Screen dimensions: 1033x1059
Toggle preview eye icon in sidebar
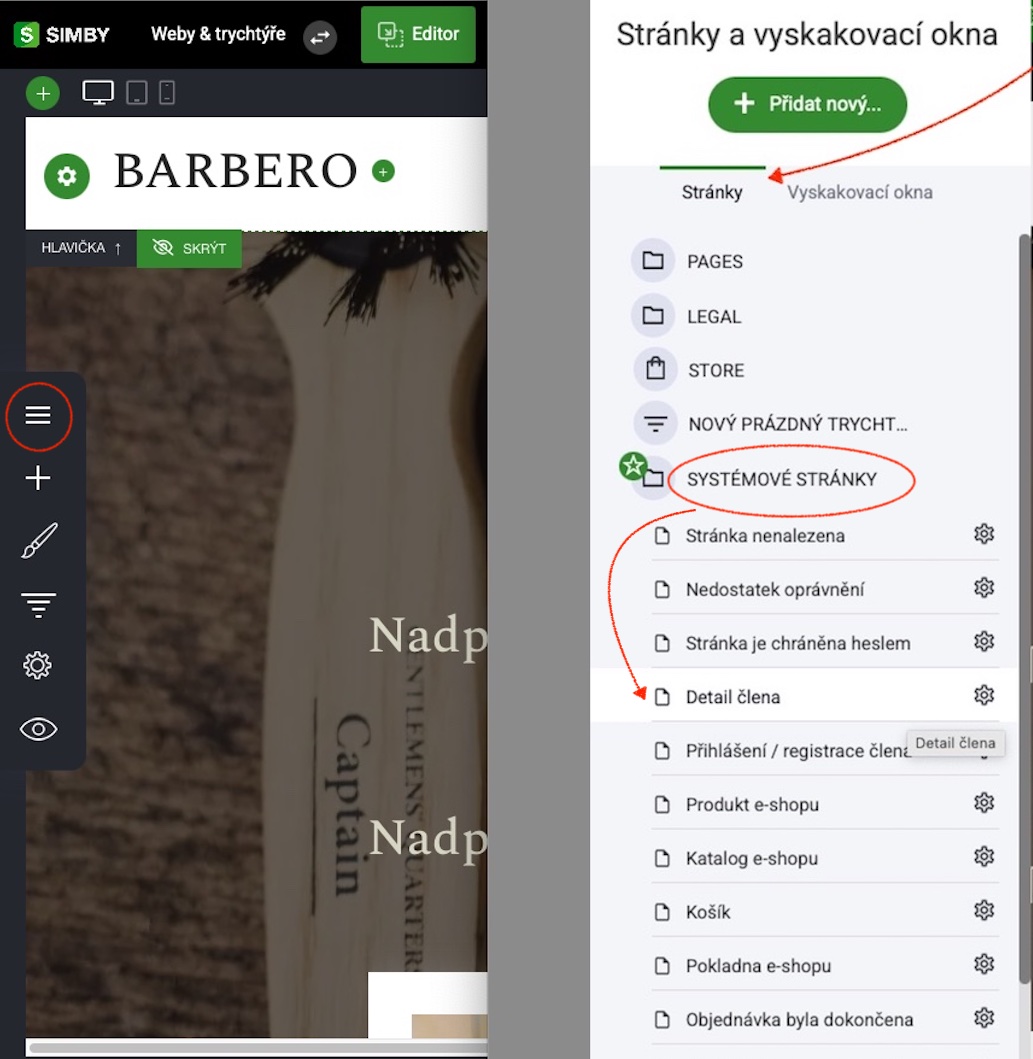pos(38,729)
